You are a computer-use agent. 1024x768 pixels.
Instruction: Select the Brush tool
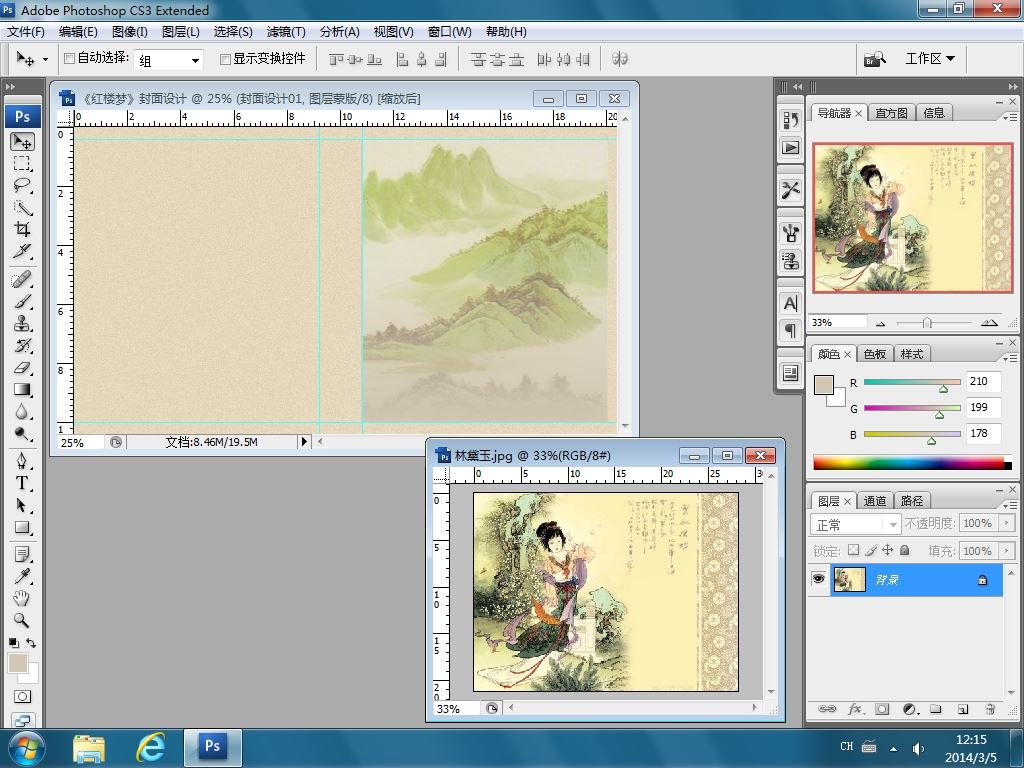[22, 302]
